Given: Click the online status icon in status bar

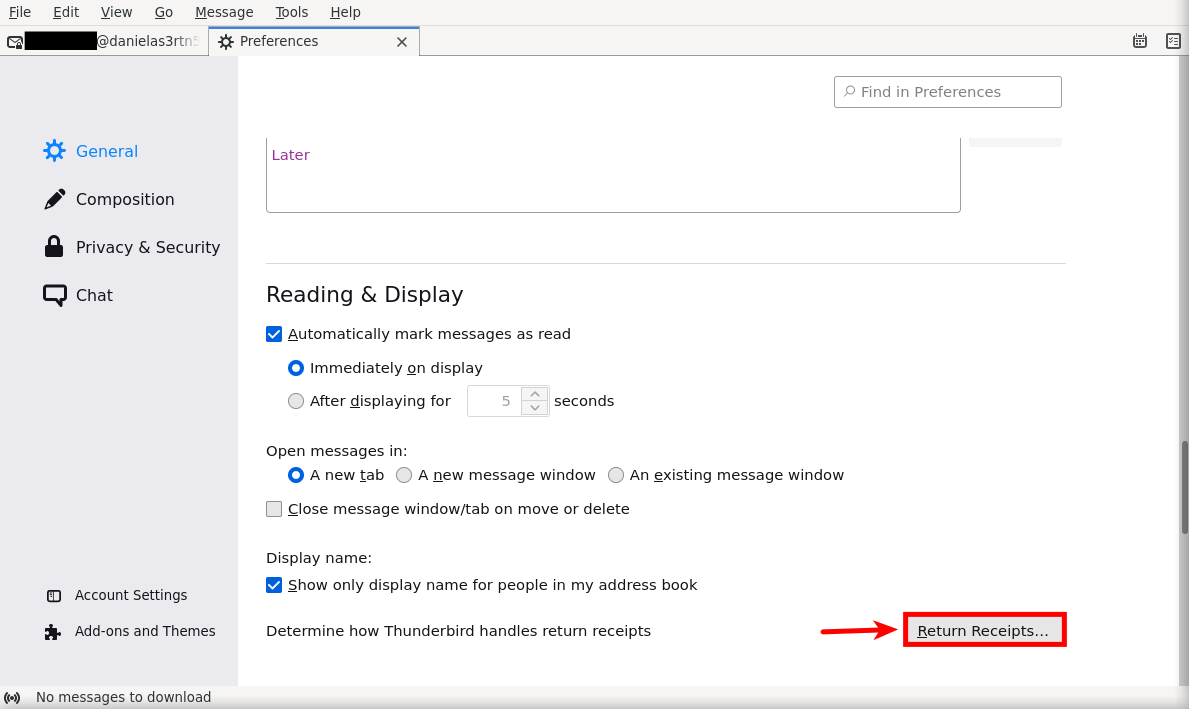Looking at the screenshot, I should pos(12,697).
